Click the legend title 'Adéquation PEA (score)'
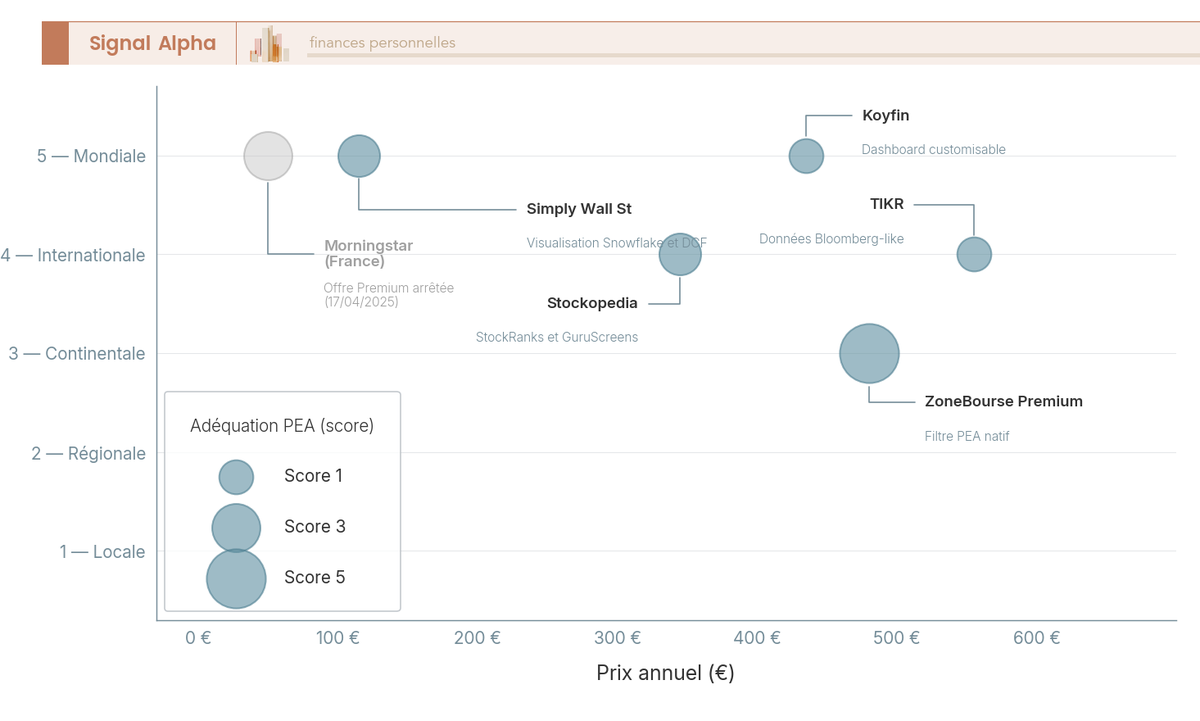Screen dimensions: 1200x721 pyautogui.click(x=282, y=426)
